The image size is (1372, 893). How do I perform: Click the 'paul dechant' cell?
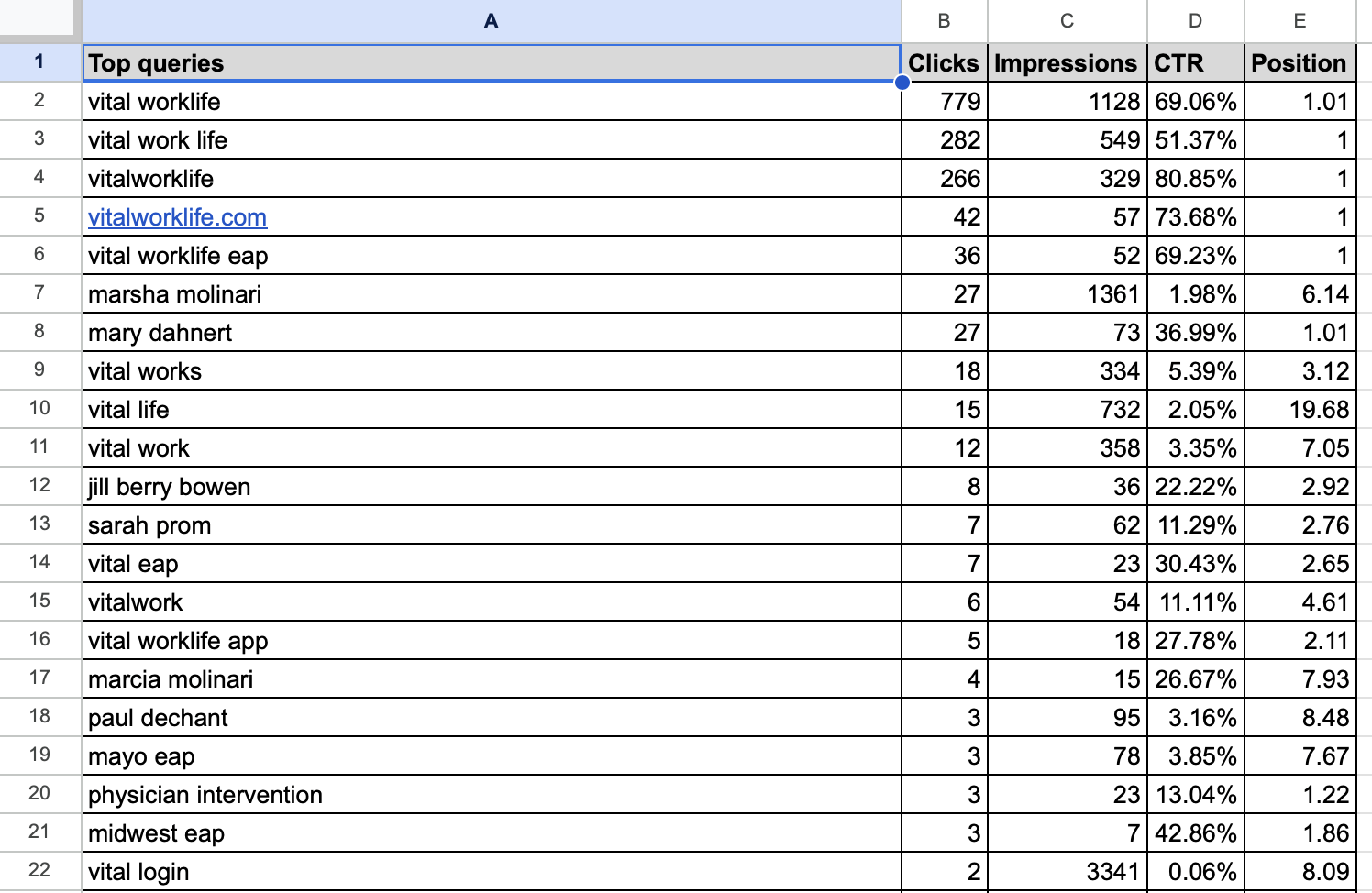click(492, 718)
